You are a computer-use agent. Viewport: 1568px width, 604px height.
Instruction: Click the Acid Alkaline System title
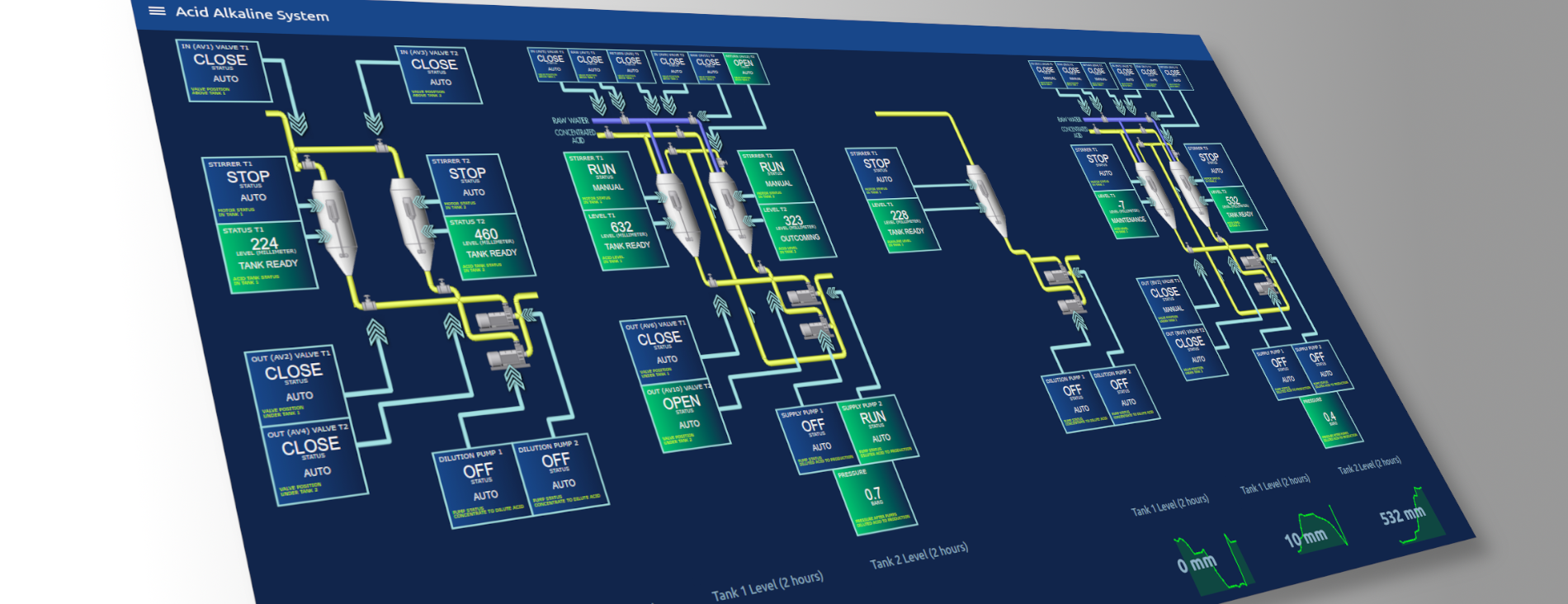coord(252,14)
